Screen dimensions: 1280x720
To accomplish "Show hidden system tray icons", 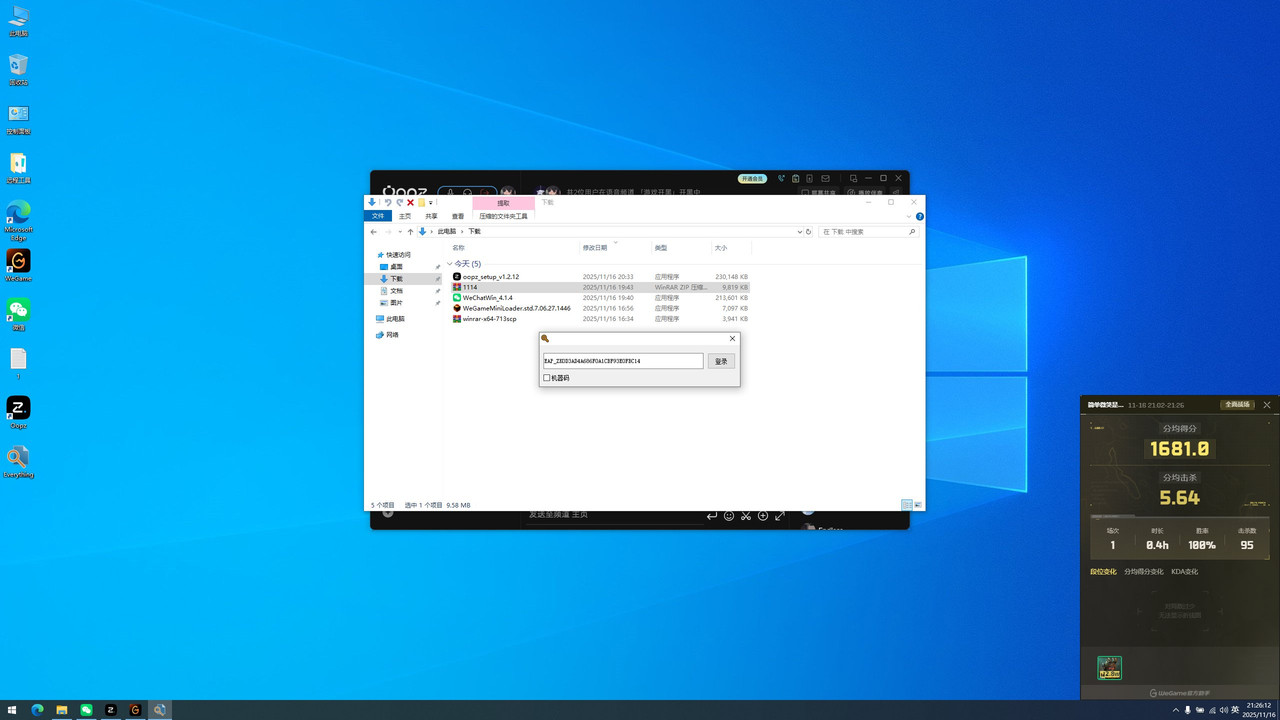I will [x=1176, y=710].
